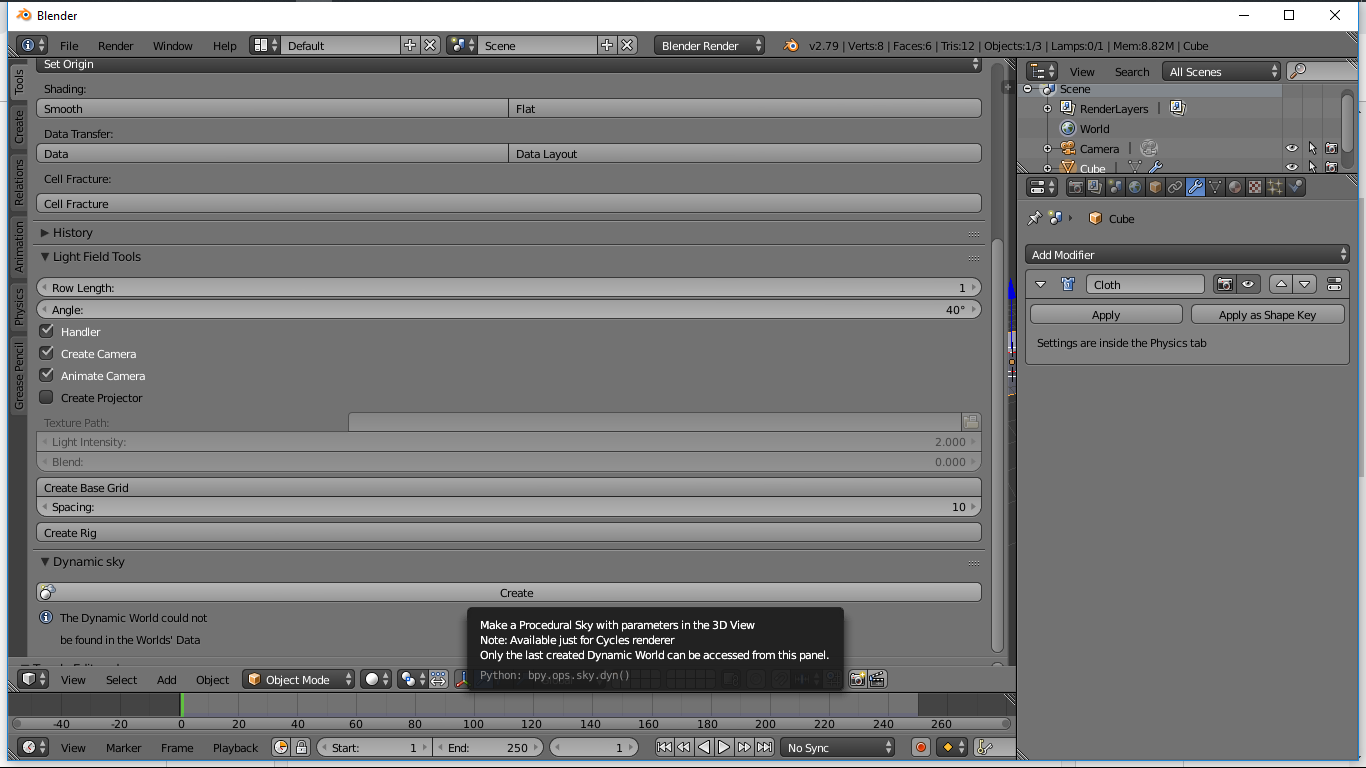Enable the Create Projector checkbox
This screenshot has width=1366, height=768.
coord(47,397)
